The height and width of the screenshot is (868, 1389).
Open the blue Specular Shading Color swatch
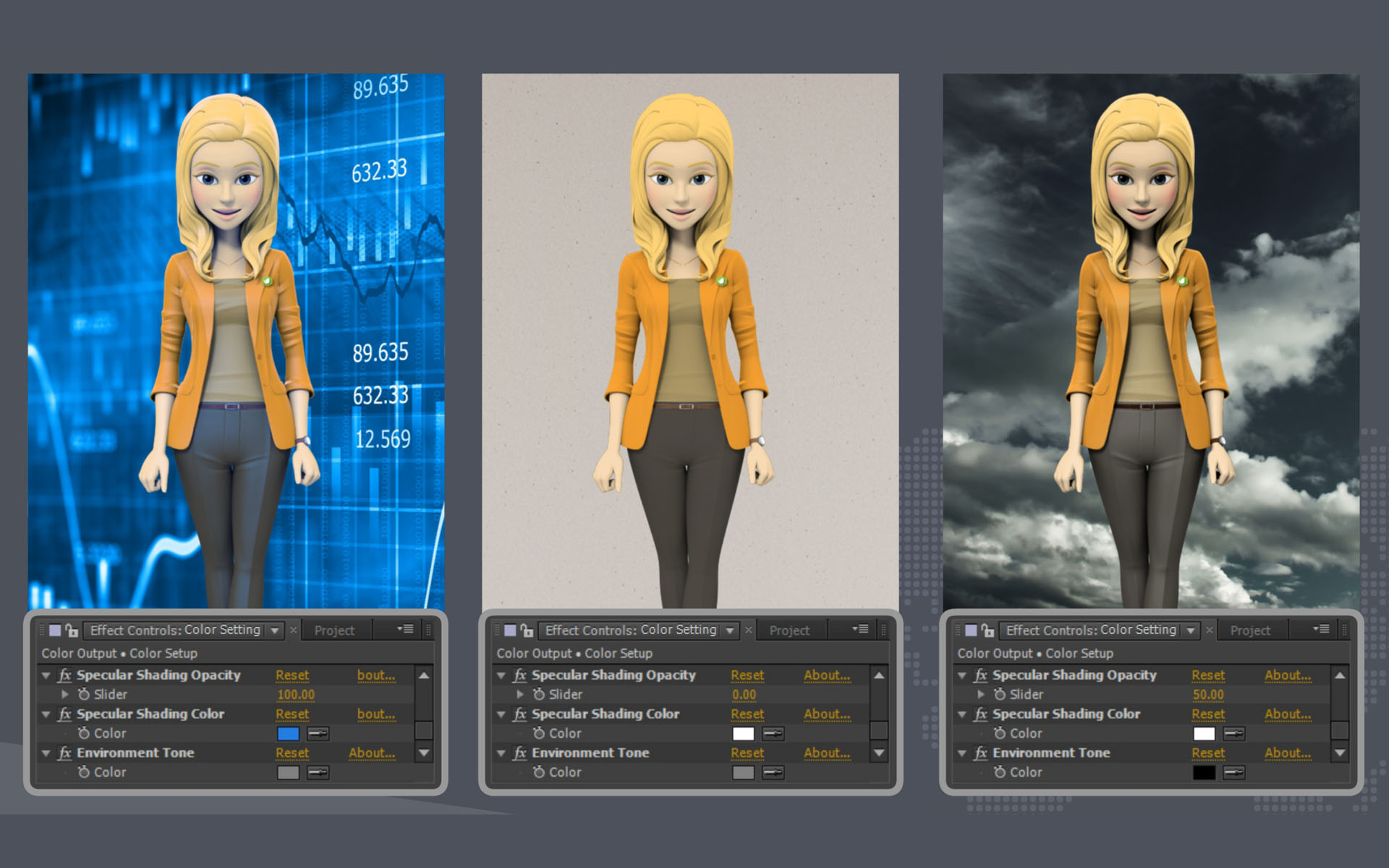[288, 733]
